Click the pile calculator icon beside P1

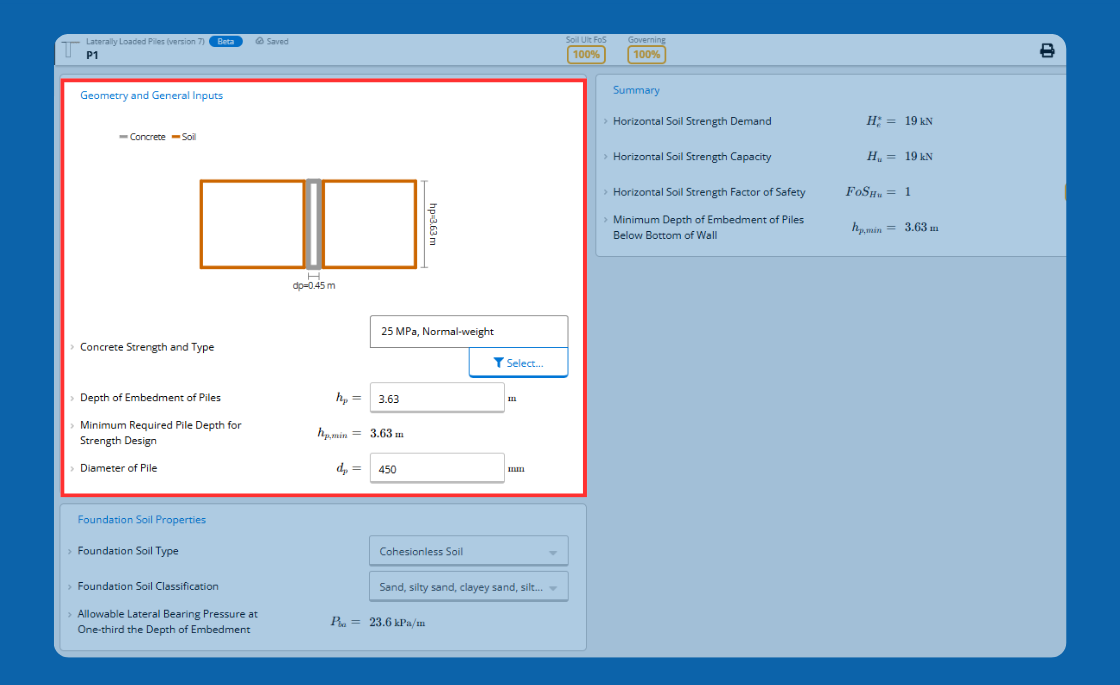coord(70,49)
